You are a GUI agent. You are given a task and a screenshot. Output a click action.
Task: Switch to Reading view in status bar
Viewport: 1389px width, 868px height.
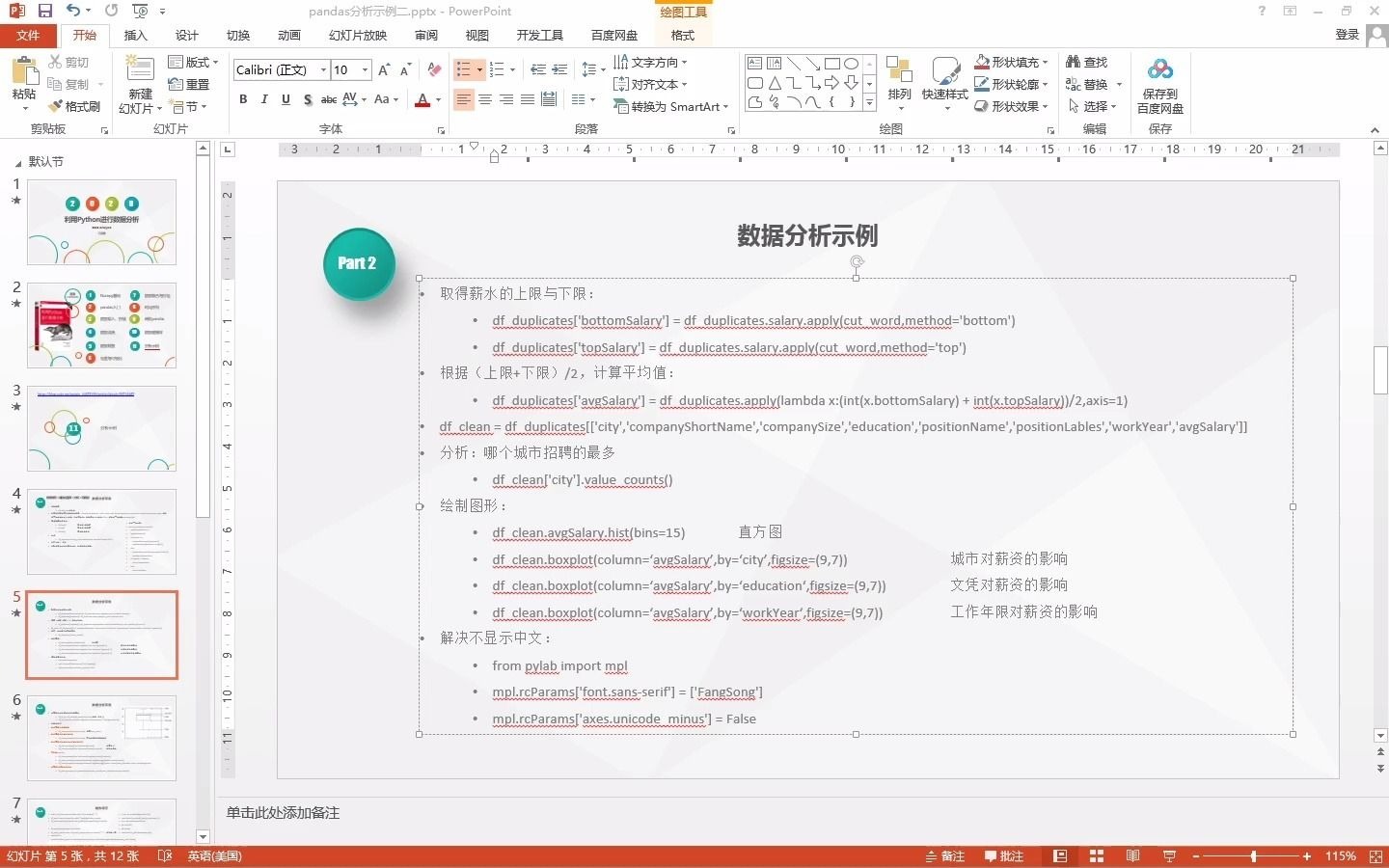pyautogui.click(x=1133, y=856)
